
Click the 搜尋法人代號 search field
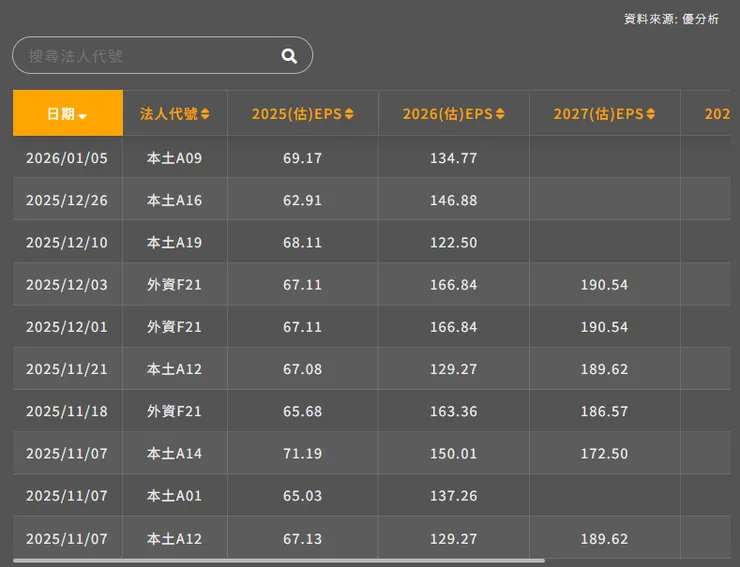162,55
